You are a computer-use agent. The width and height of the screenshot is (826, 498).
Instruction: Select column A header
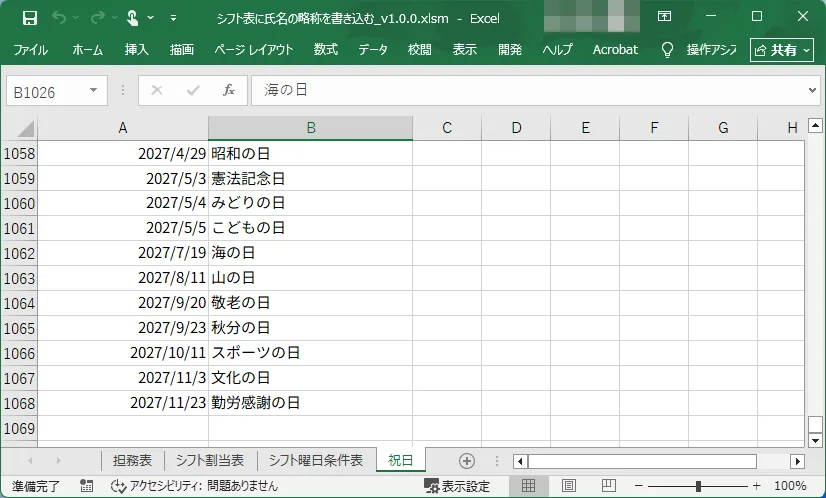point(123,128)
